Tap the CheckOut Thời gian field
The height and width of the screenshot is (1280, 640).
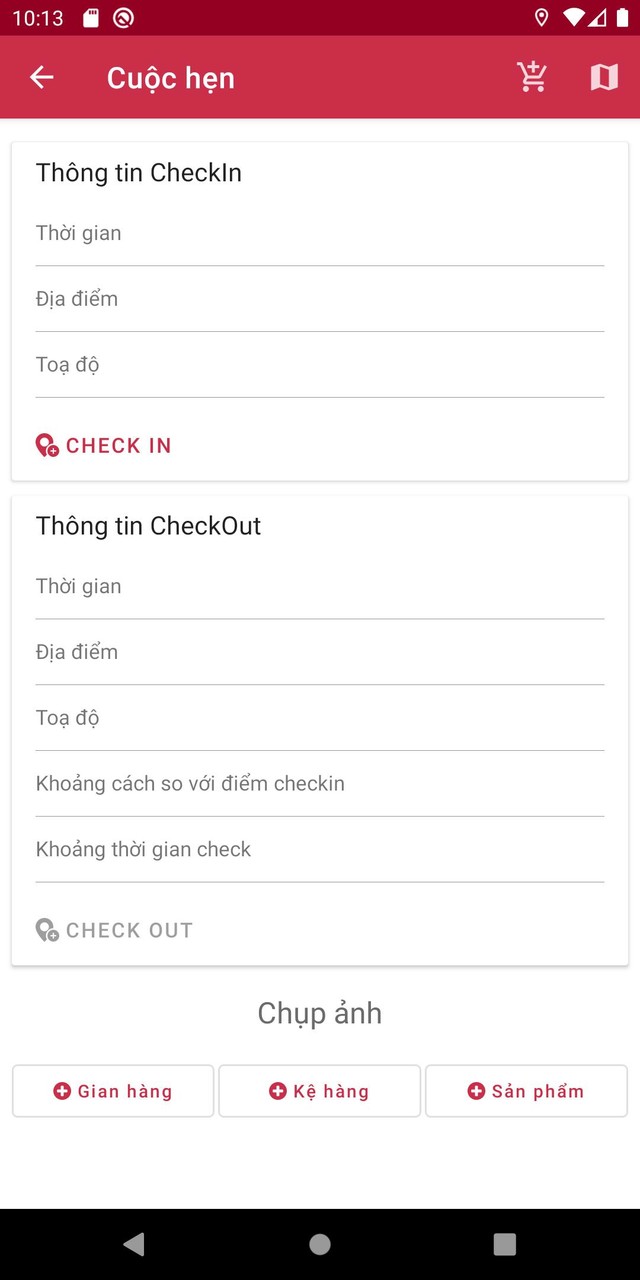pyautogui.click(x=320, y=587)
